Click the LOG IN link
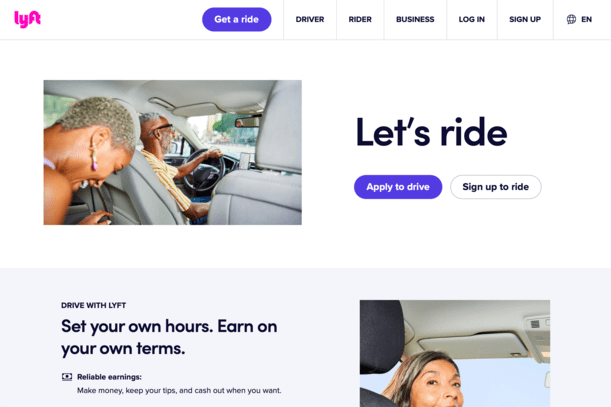The height and width of the screenshot is (407, 611). [471, 19]
